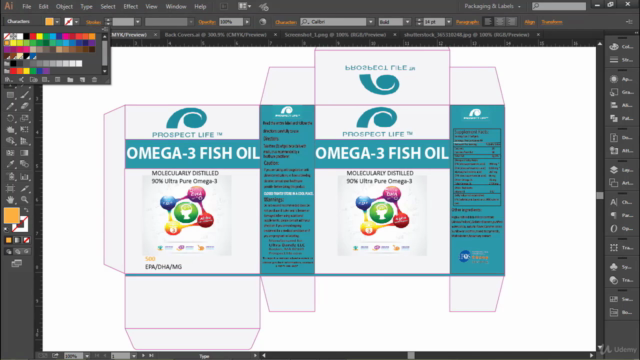The width and height of the screenshot is (640, 360).
Task: Click Change Screen Mode icon
Action: [17, 264]
